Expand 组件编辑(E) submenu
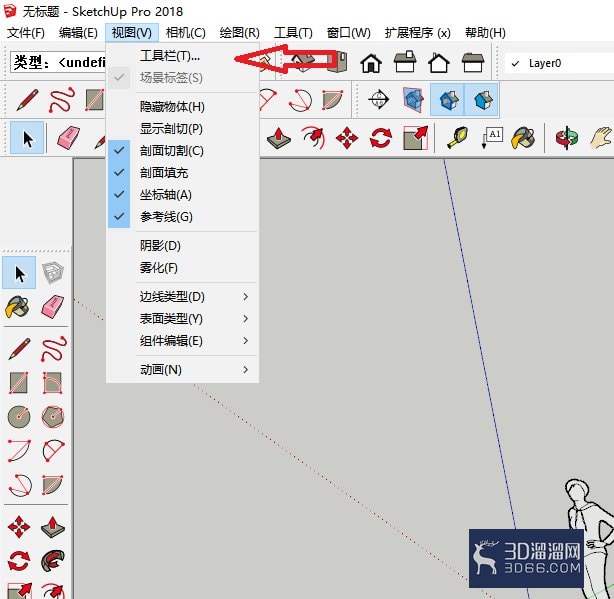614x599 pixels. [182, 341]
